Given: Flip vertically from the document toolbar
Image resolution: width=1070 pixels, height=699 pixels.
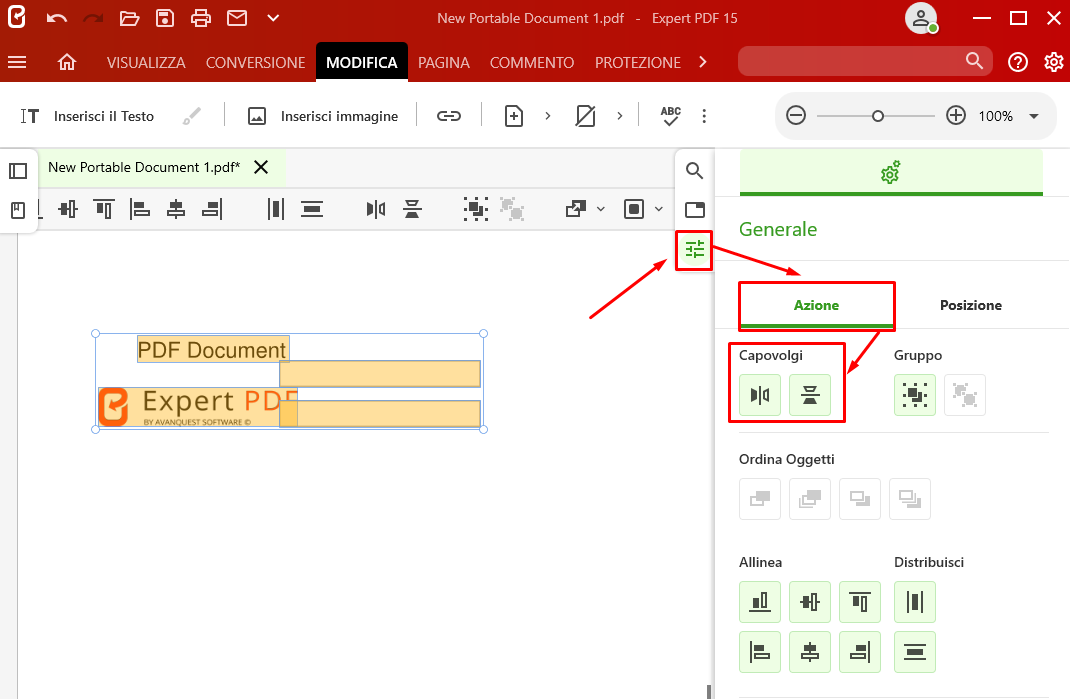Looking at the screenshot, I should pos(412,209).
